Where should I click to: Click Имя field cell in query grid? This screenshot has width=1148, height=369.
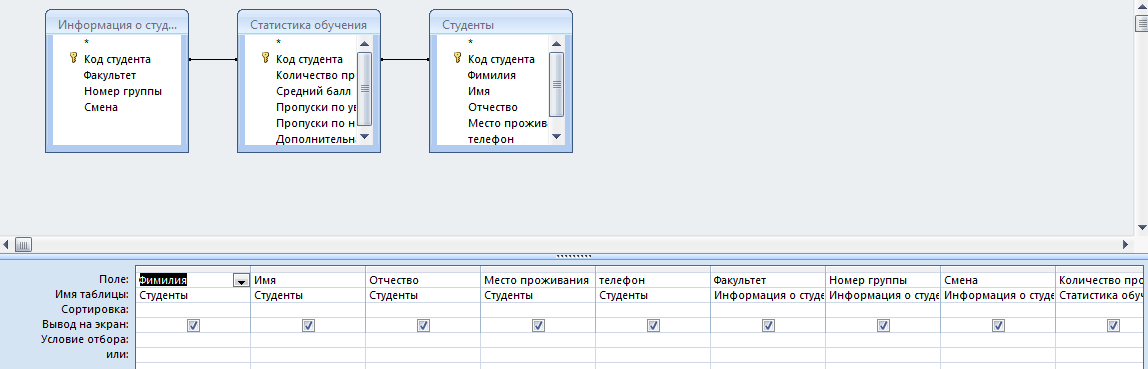308,280
